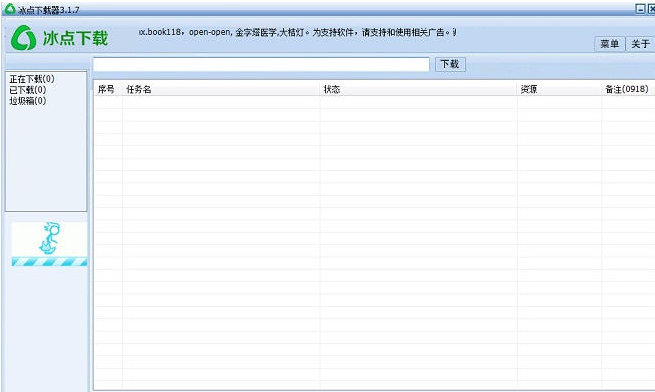Click the 资源 column header

tap(559, 89)
